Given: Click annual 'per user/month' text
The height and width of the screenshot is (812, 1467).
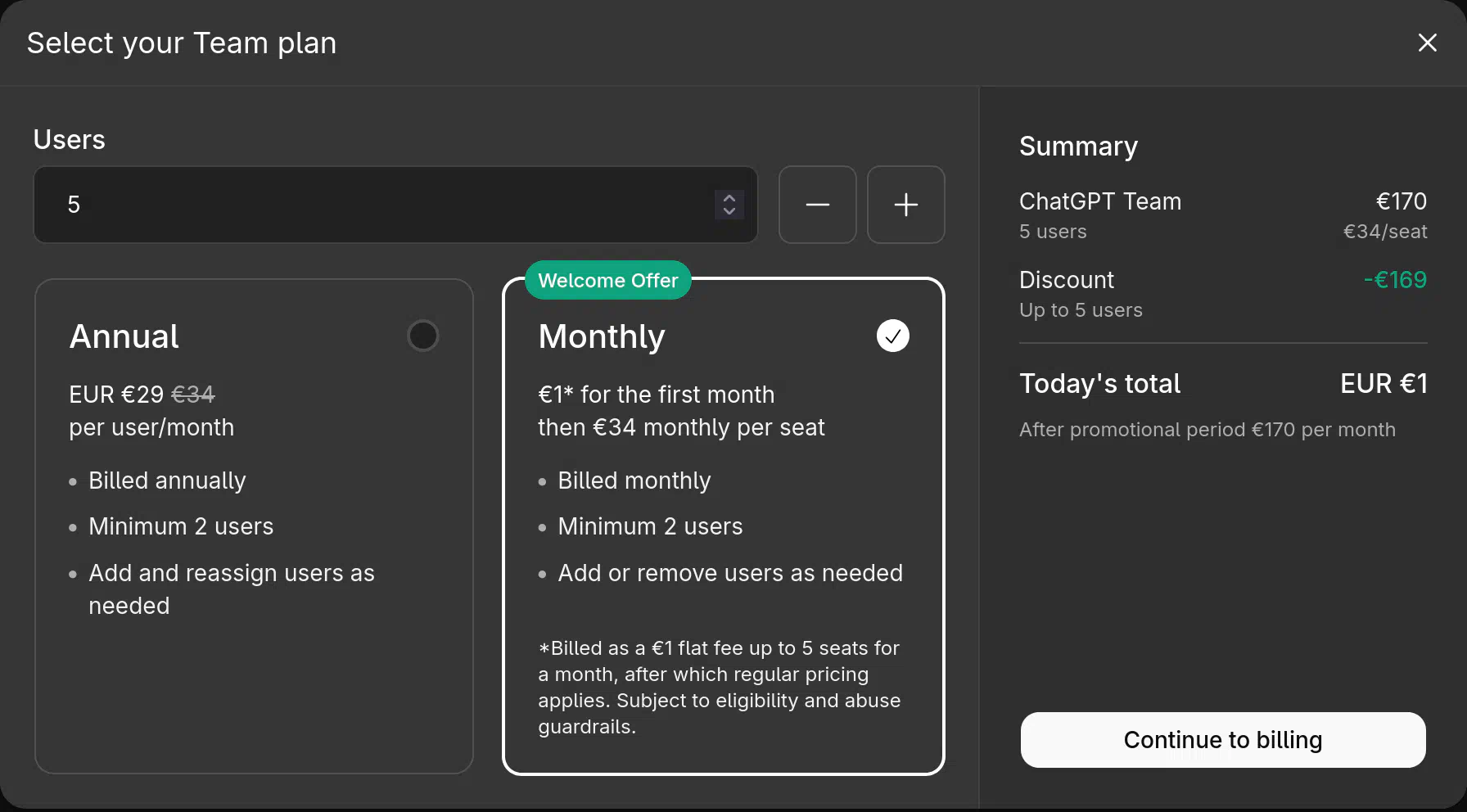Looking at the screenshot, I should (x=151, y=428).
